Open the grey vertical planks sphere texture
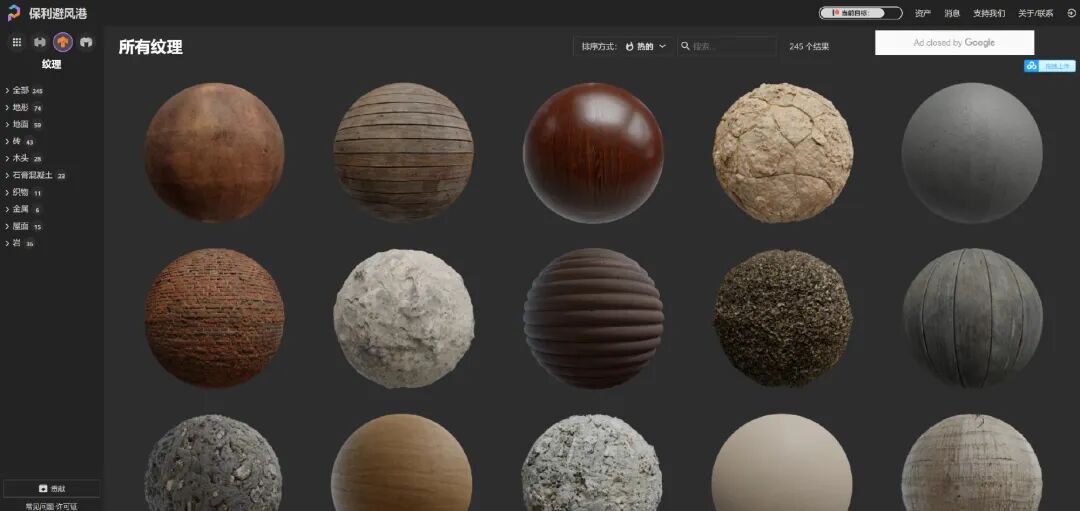The image size is (1080, 511). click(x=972, y=318)
